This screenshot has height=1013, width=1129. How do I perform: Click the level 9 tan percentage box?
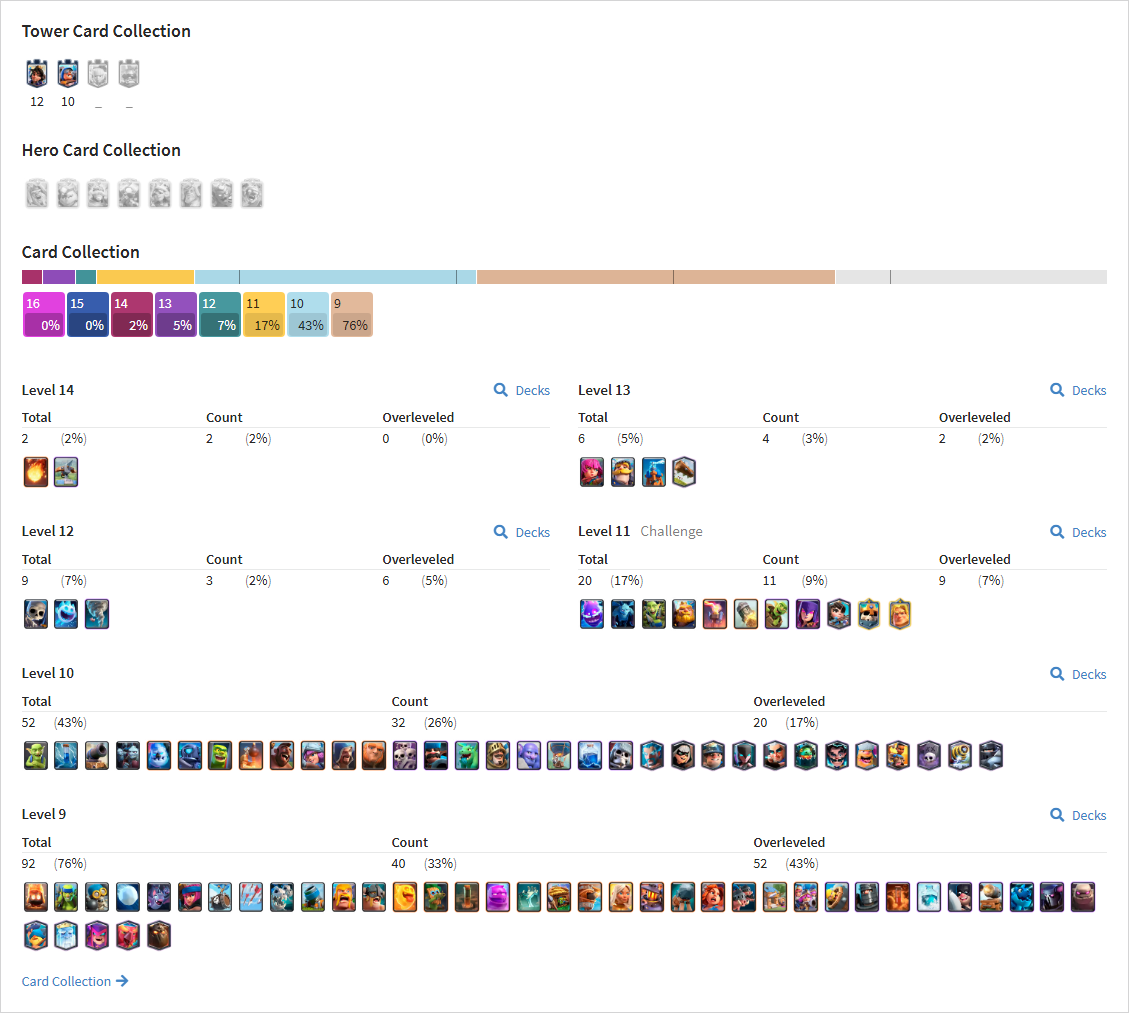click(x=351, y=315)
